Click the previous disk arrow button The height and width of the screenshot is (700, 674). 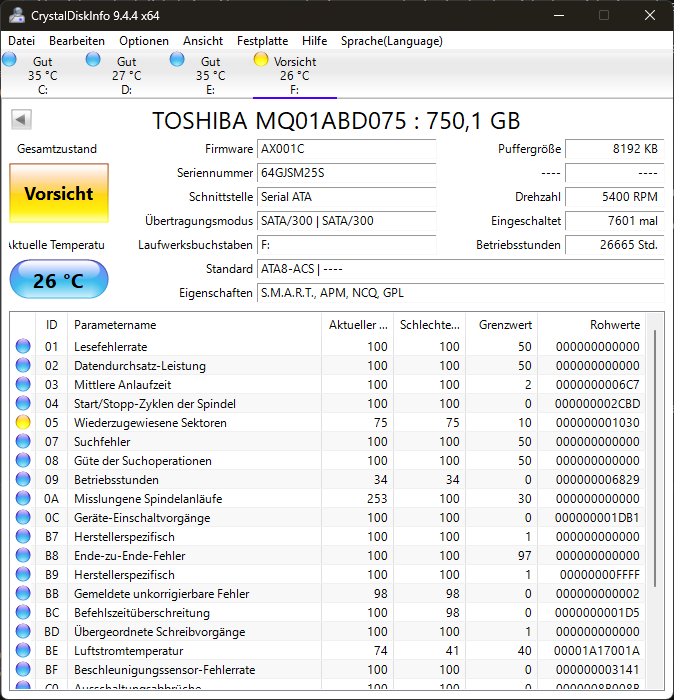21,120
